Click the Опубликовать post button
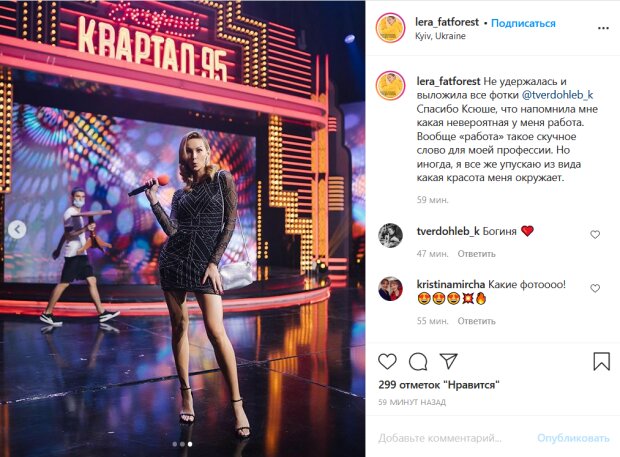 click(x=573, y=438)
